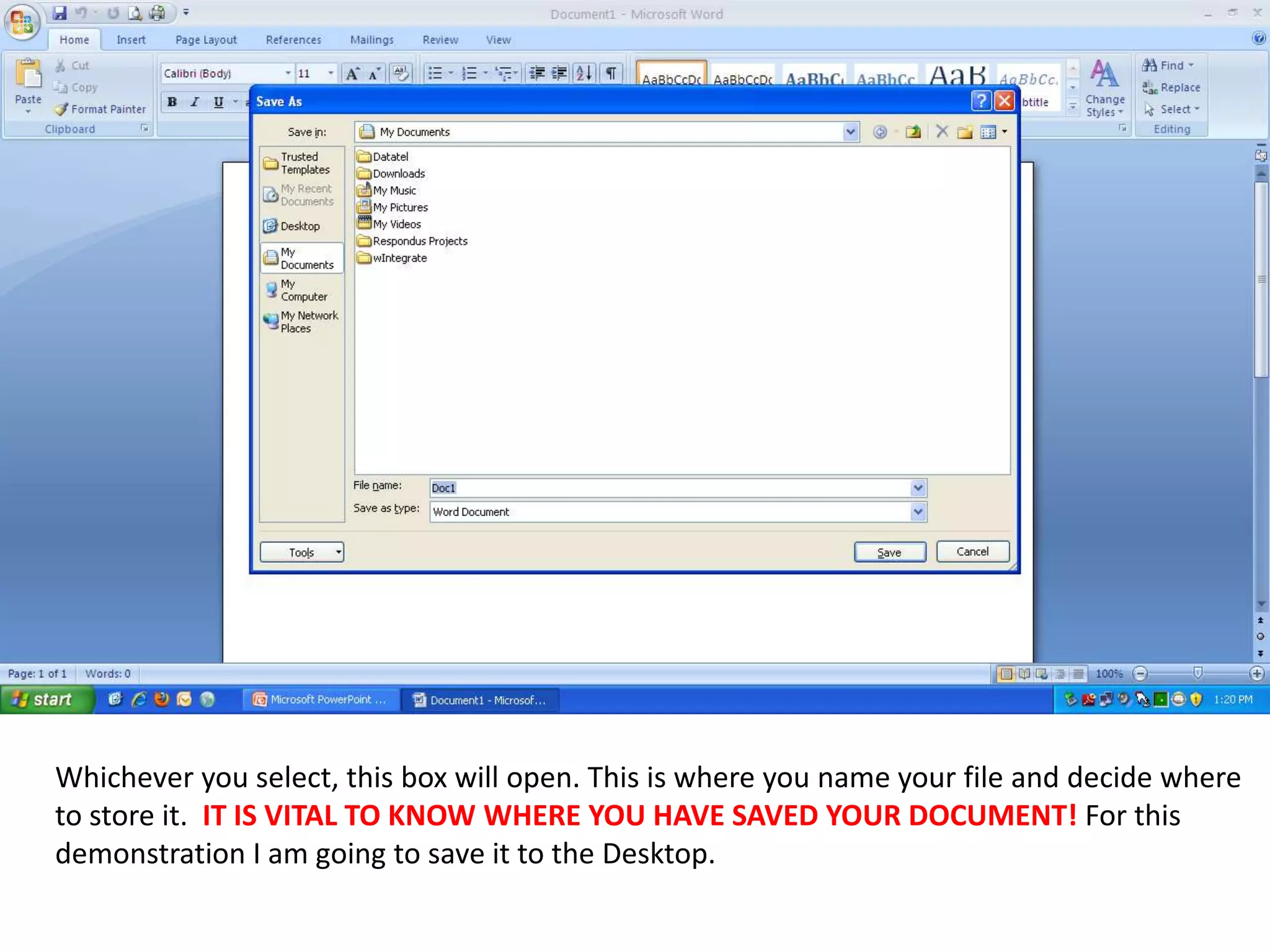Click the Save As dialog help question mark
The image size is (1270, 952).
982,100
